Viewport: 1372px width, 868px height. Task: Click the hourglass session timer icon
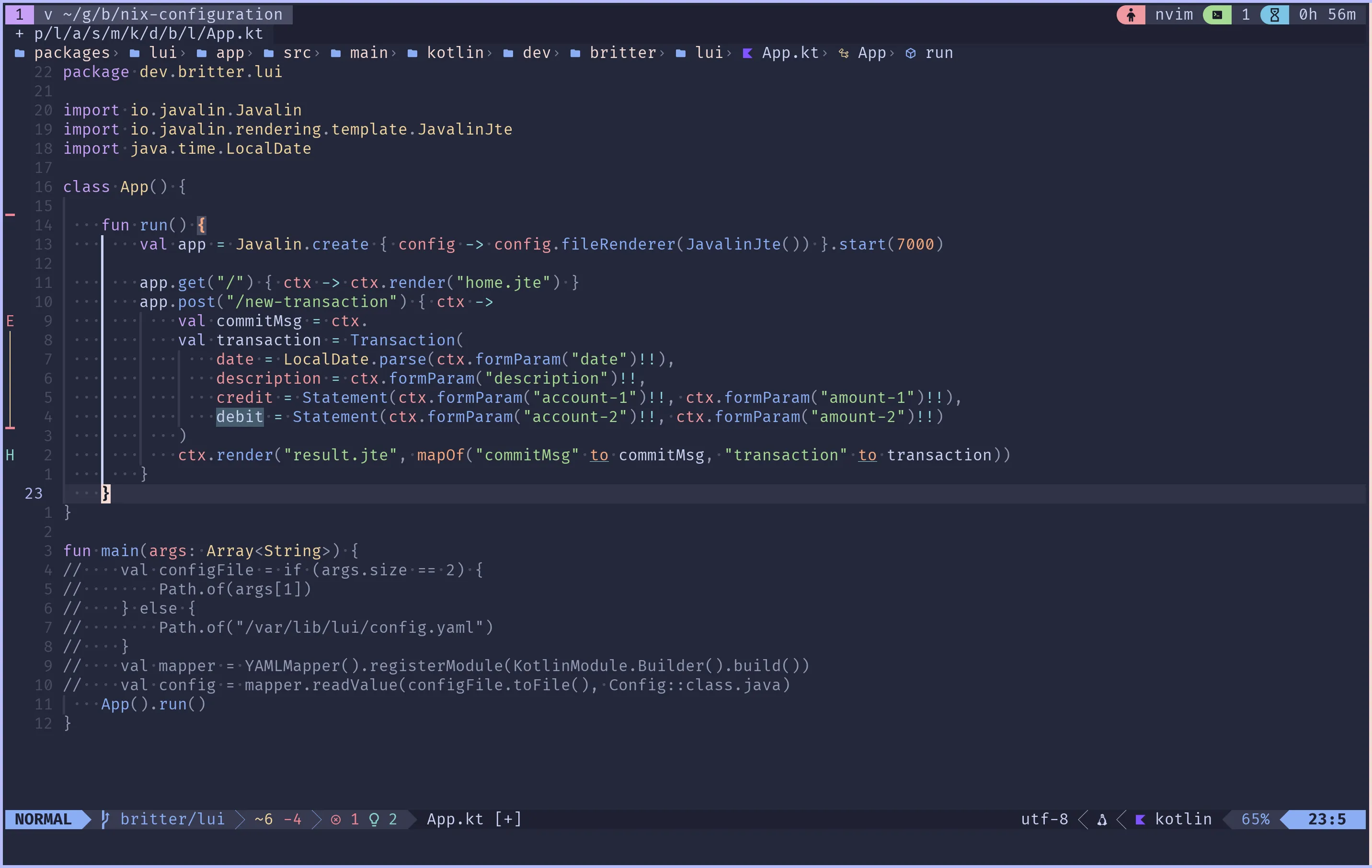(1275, 15)
